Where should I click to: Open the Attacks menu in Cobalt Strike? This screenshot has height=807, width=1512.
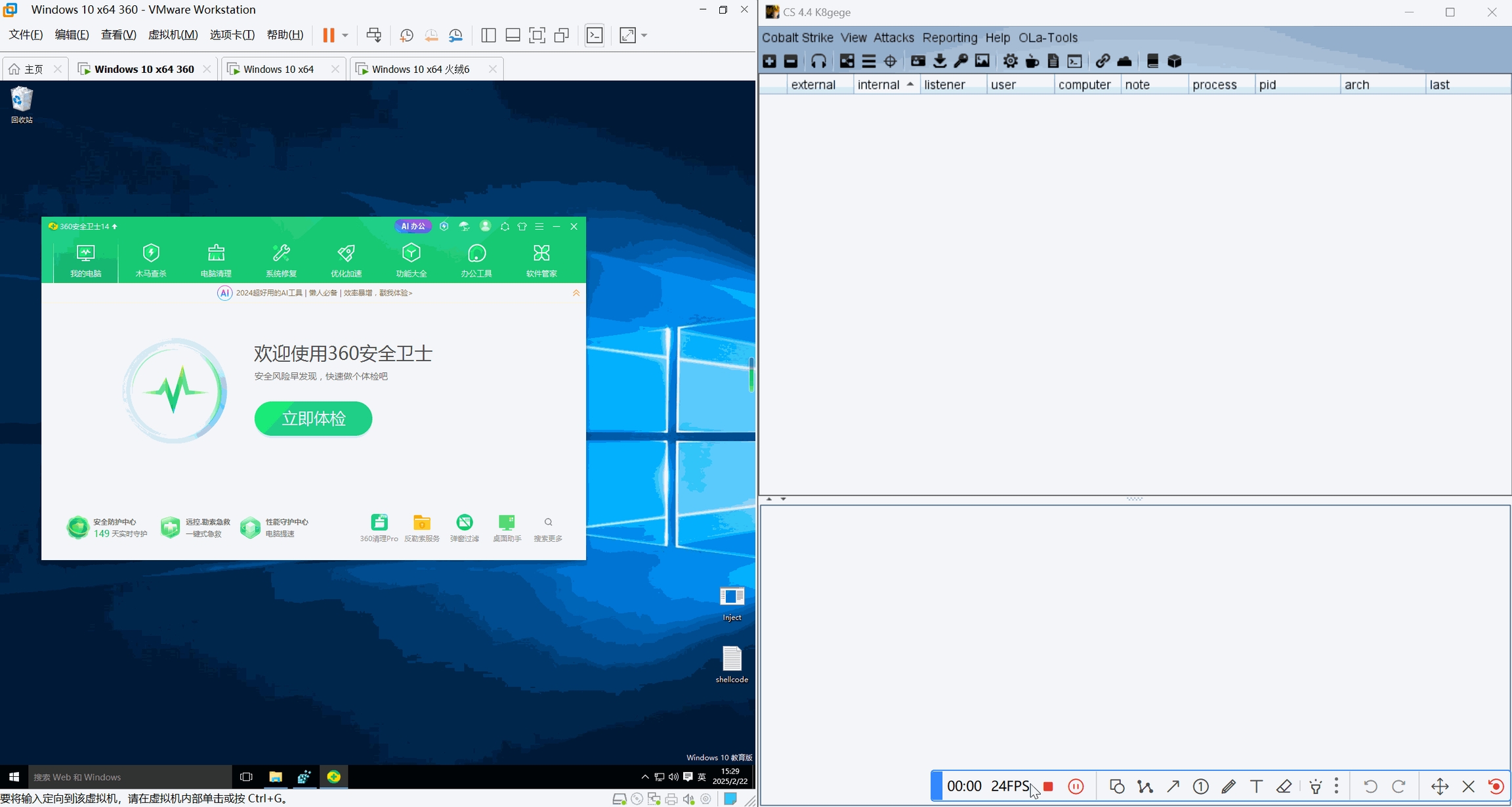click(x=893, y=37)
